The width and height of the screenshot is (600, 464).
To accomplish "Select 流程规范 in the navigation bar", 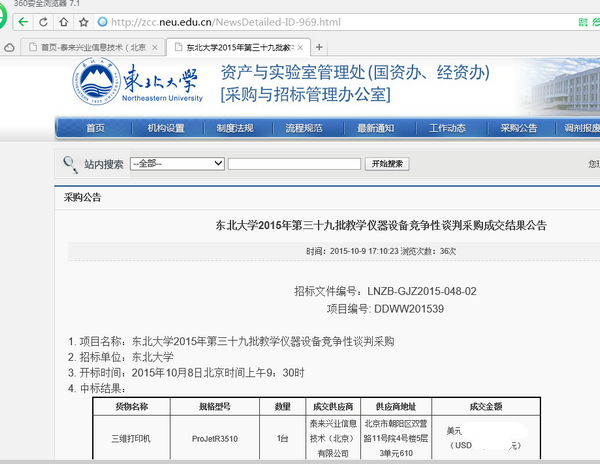I will [304, 128].
